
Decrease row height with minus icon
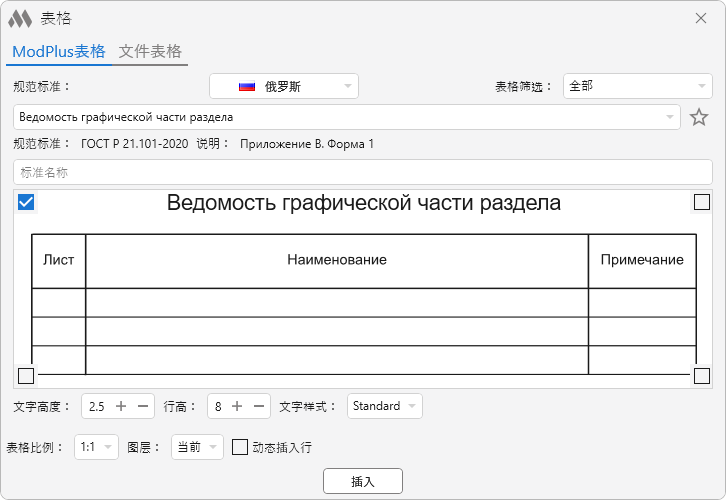tap(259, 406)
